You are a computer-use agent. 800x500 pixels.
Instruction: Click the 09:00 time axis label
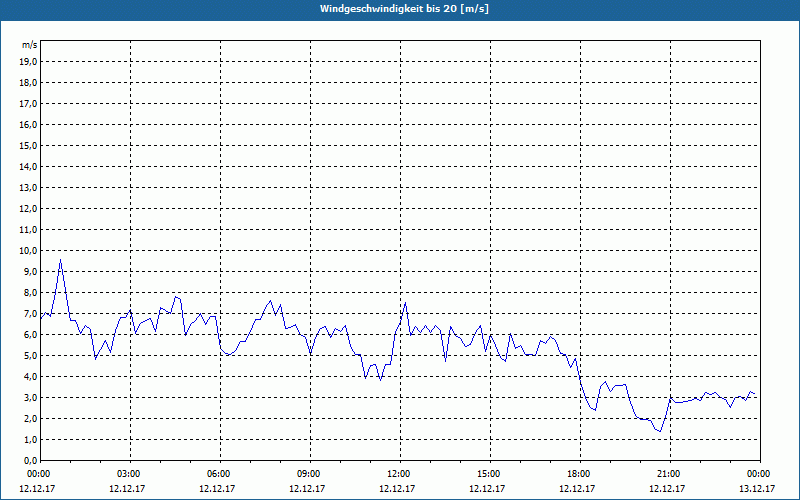click(310, 474)
